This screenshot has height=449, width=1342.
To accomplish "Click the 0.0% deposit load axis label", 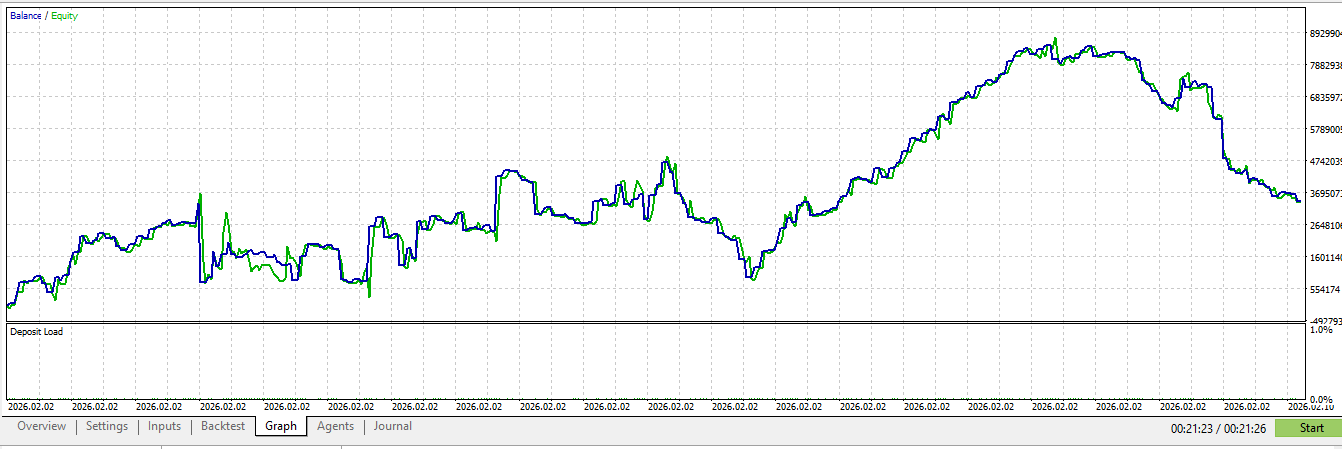I will 1320,399.
